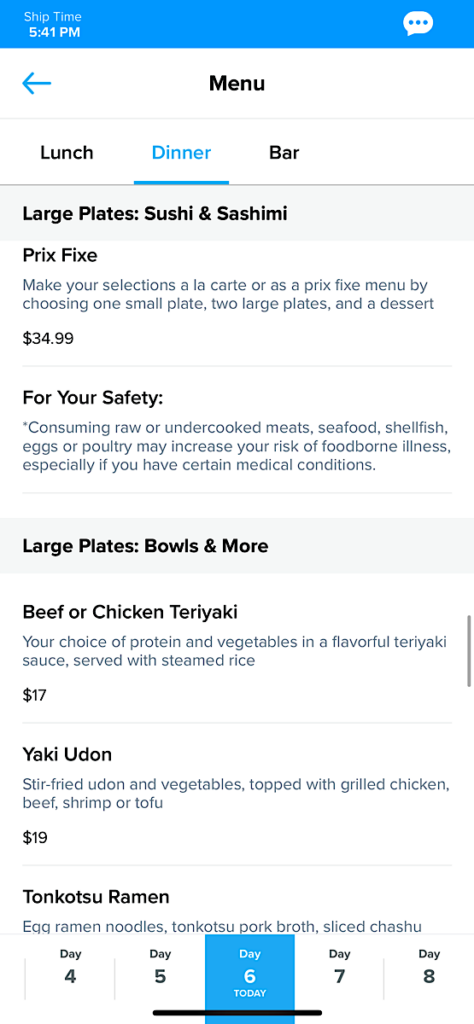Open the chat bubble icon

418,24
